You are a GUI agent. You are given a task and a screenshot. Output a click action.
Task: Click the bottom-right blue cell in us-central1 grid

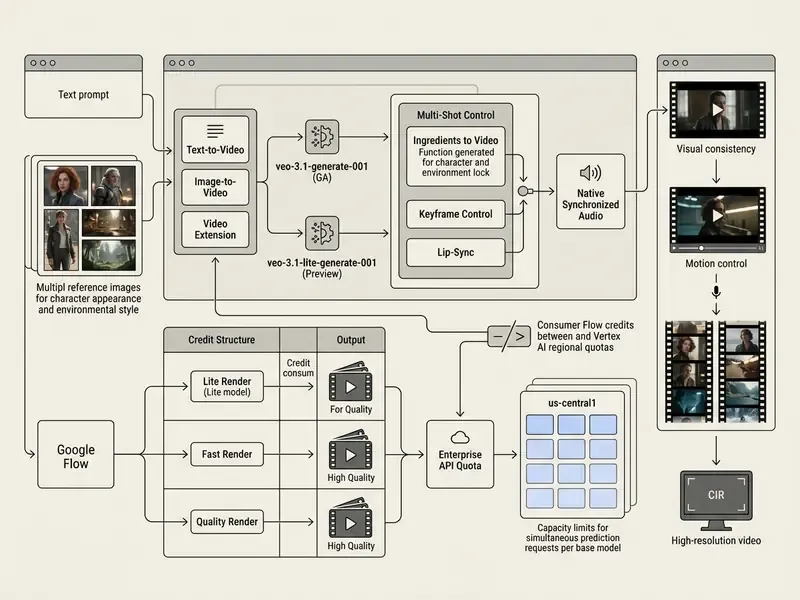click(603, 498)
